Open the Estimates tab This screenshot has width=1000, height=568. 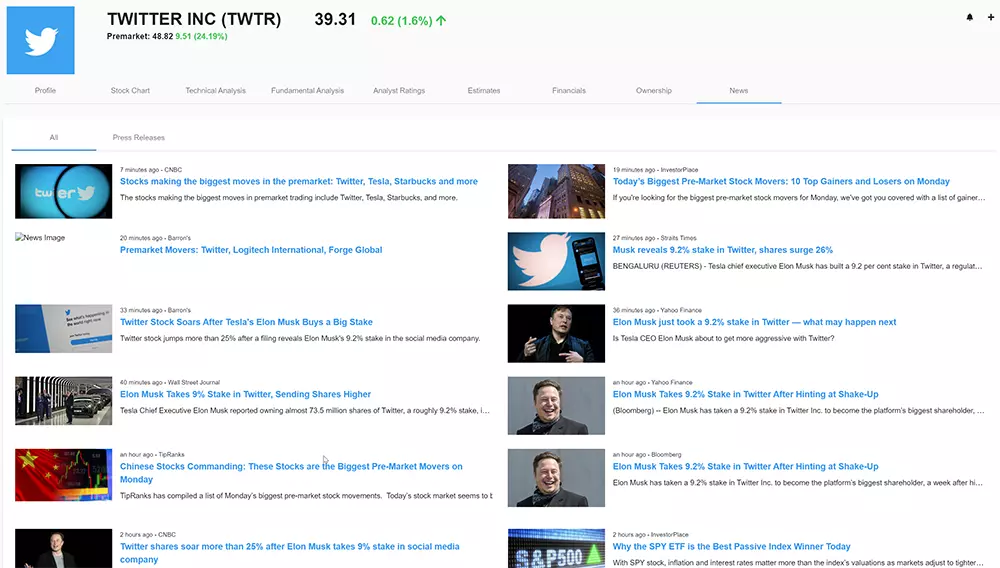point(484,91)
